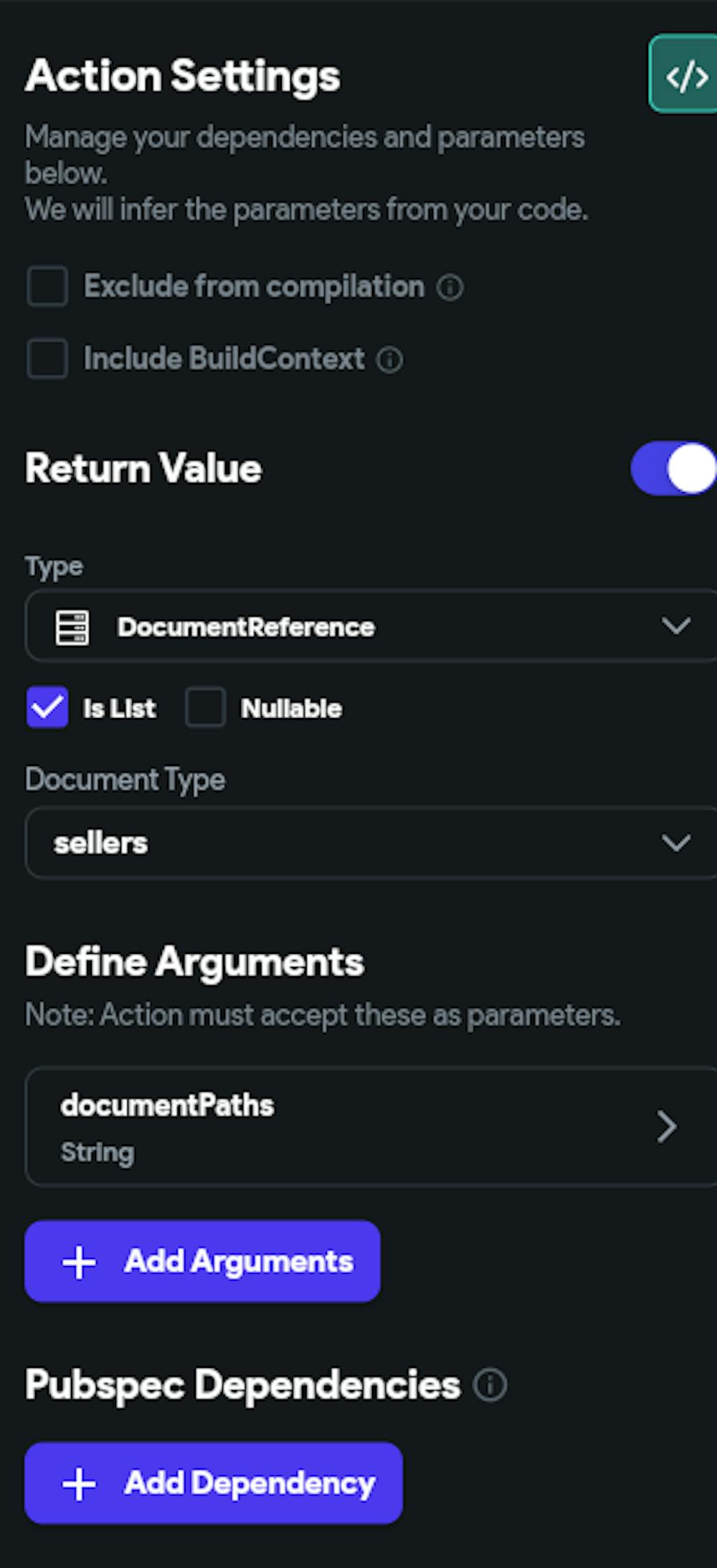Click the Add Arguments button
Image resolution: width=717 pixels, height=1568 pixels.
(202, 1262)
